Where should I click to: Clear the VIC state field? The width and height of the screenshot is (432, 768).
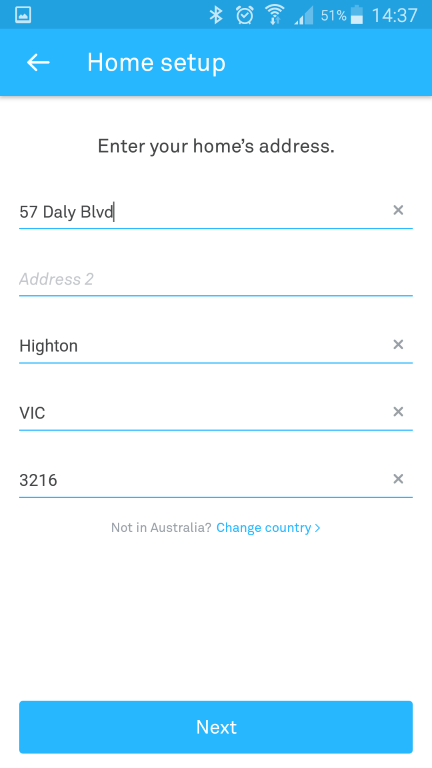tap(398, 412)
